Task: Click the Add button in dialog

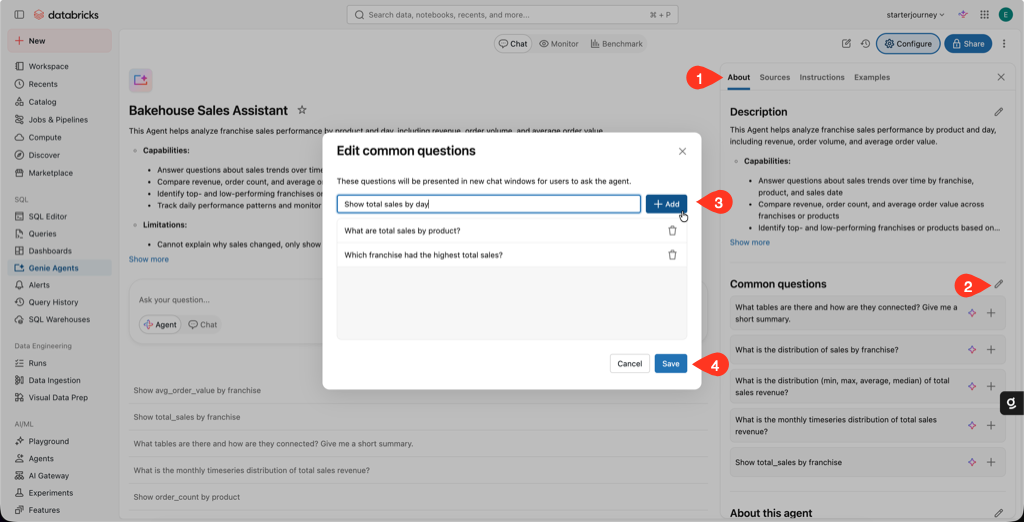Action: tap(666, 204)
